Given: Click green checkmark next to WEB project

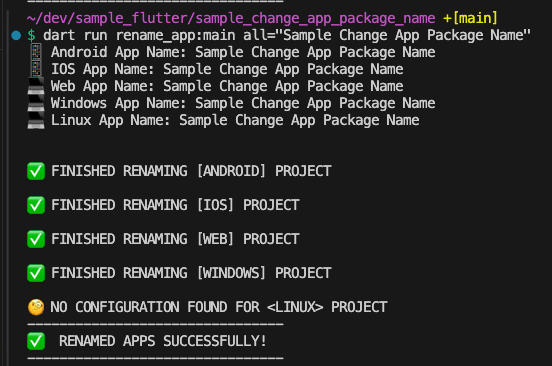Looking at the screenshot, I should (x=36, y=239).
